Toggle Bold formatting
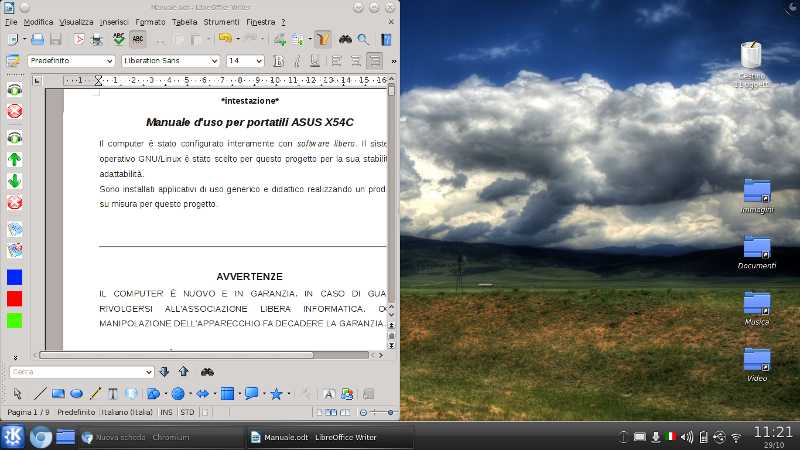Viewport: 800px width, 450px height. (279, 61)
